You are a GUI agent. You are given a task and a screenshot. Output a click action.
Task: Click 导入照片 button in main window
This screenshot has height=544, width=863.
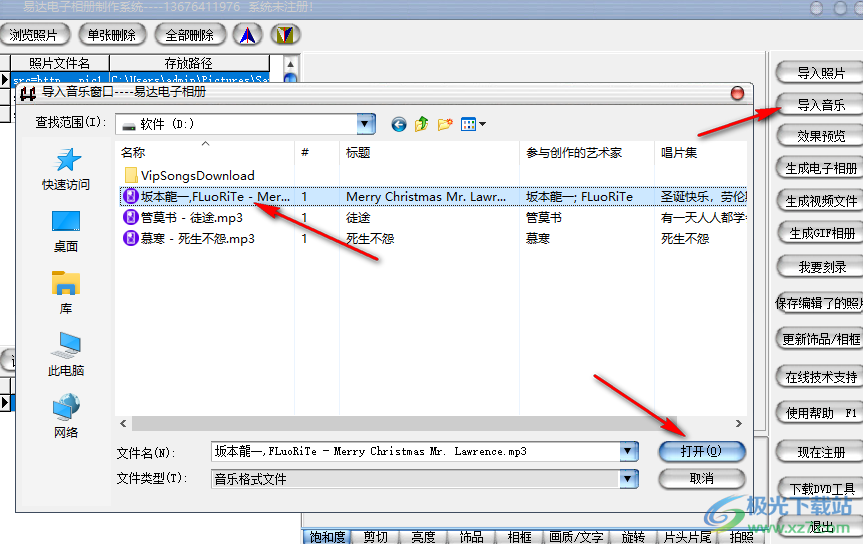(820, 73)
